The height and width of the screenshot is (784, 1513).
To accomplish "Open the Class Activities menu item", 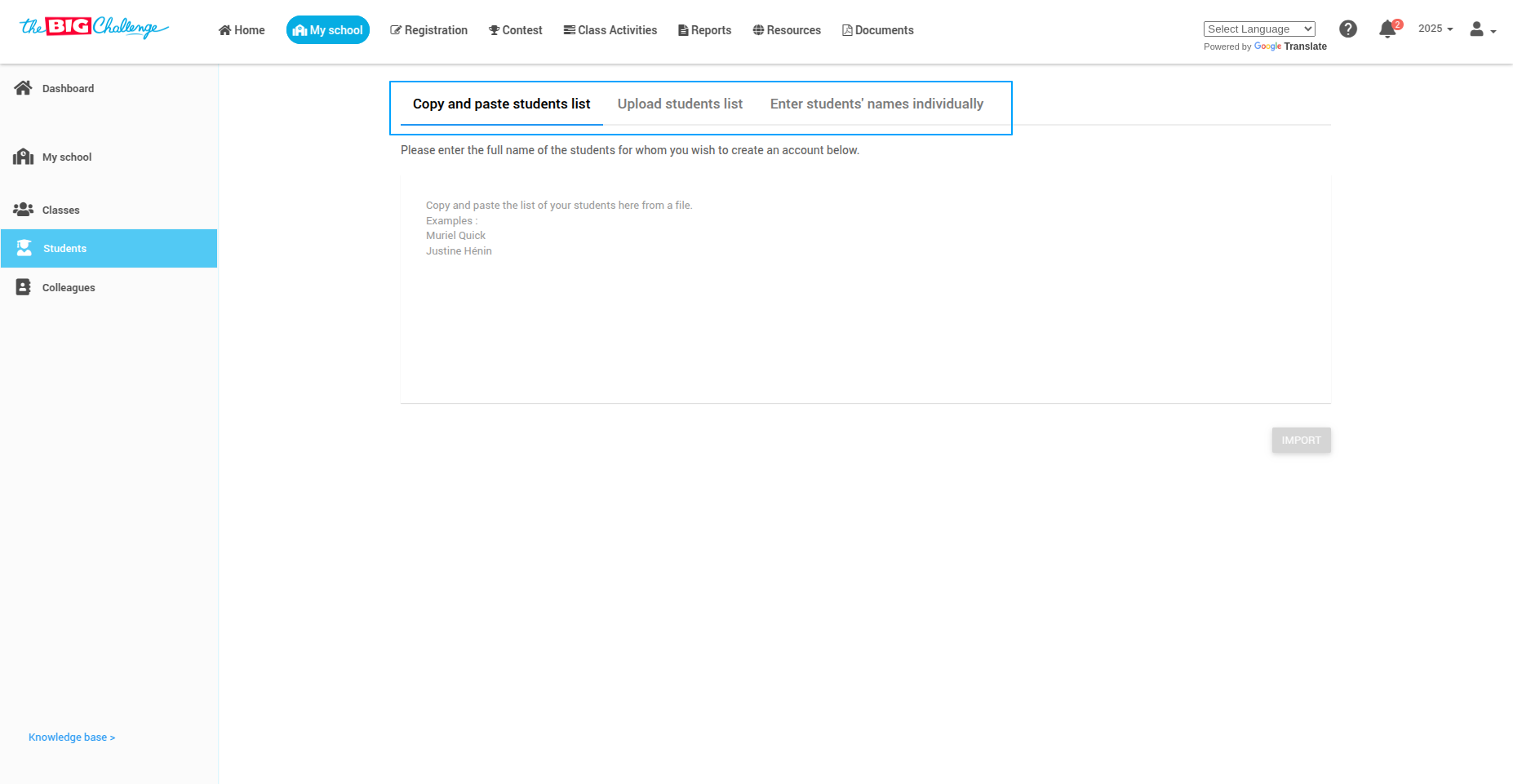I will point(610,30).
